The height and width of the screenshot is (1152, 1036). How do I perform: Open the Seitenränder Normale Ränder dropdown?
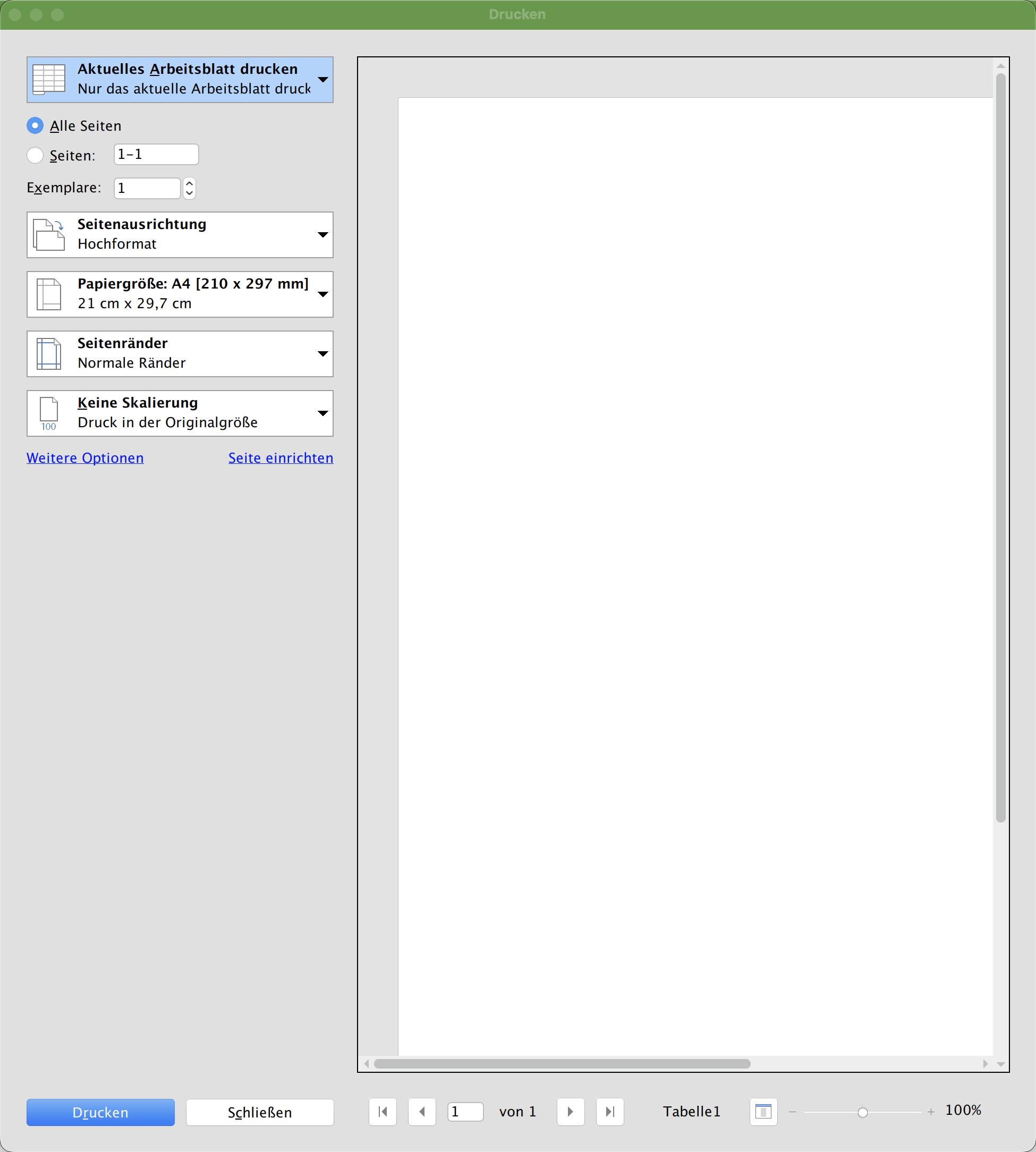tap(180, 353)
